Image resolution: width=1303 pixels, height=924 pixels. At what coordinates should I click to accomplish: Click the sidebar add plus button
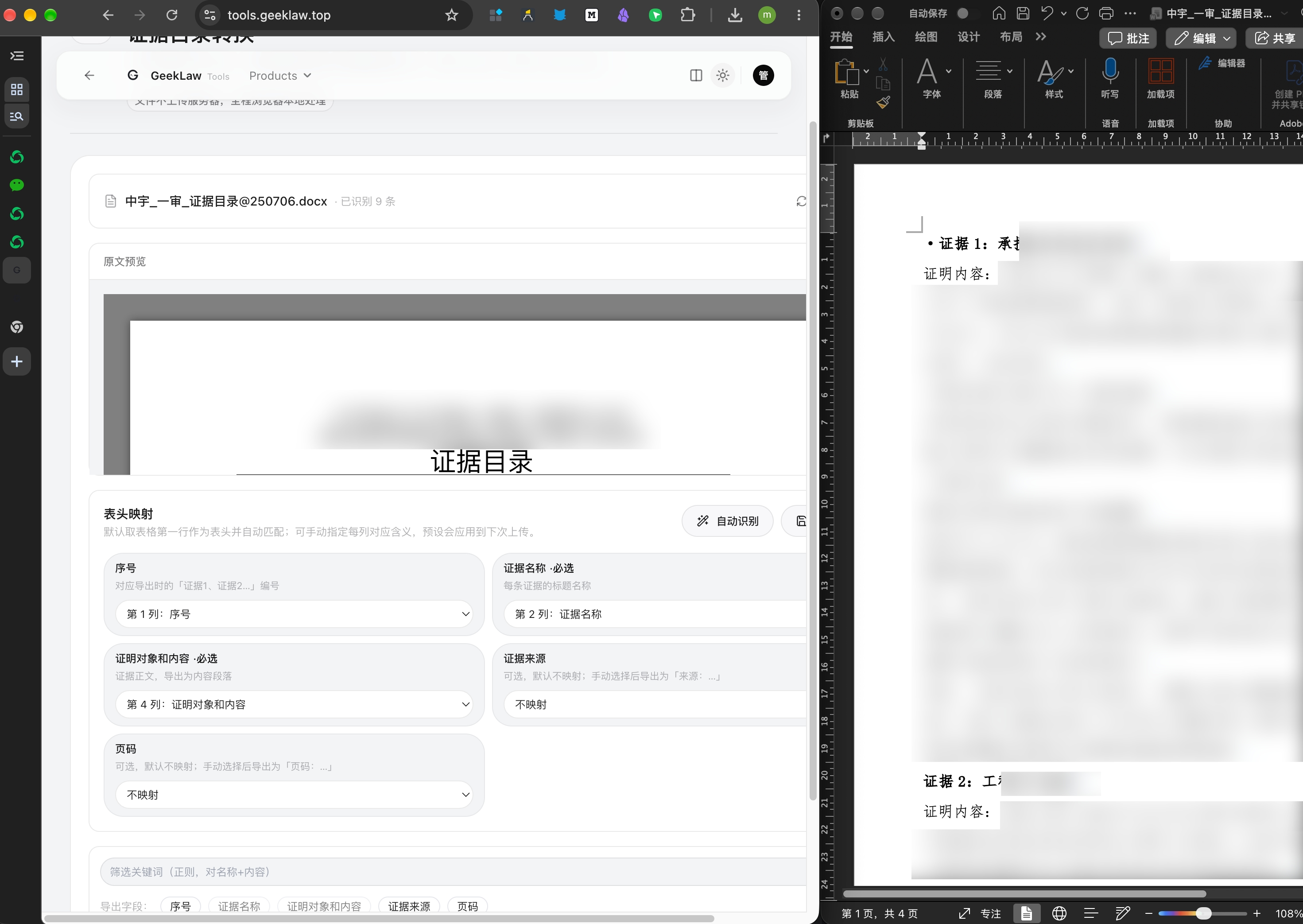click(17, 361)
